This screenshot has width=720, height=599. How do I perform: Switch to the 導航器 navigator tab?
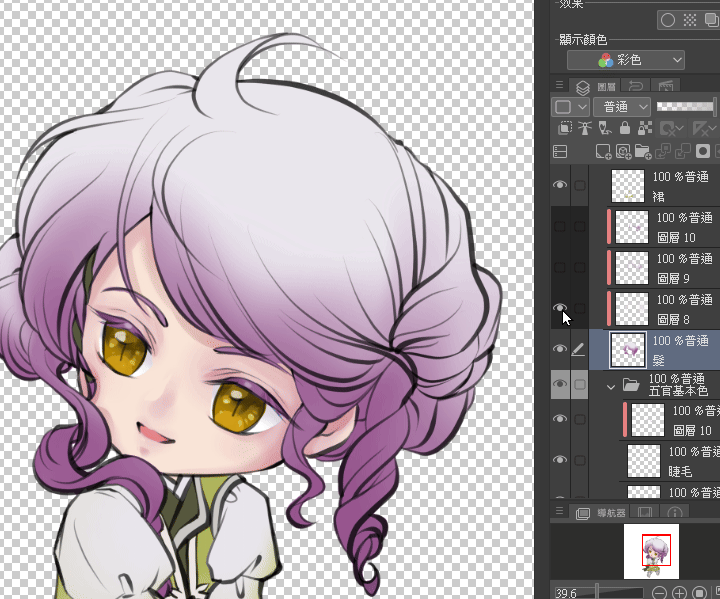point(600,513)
